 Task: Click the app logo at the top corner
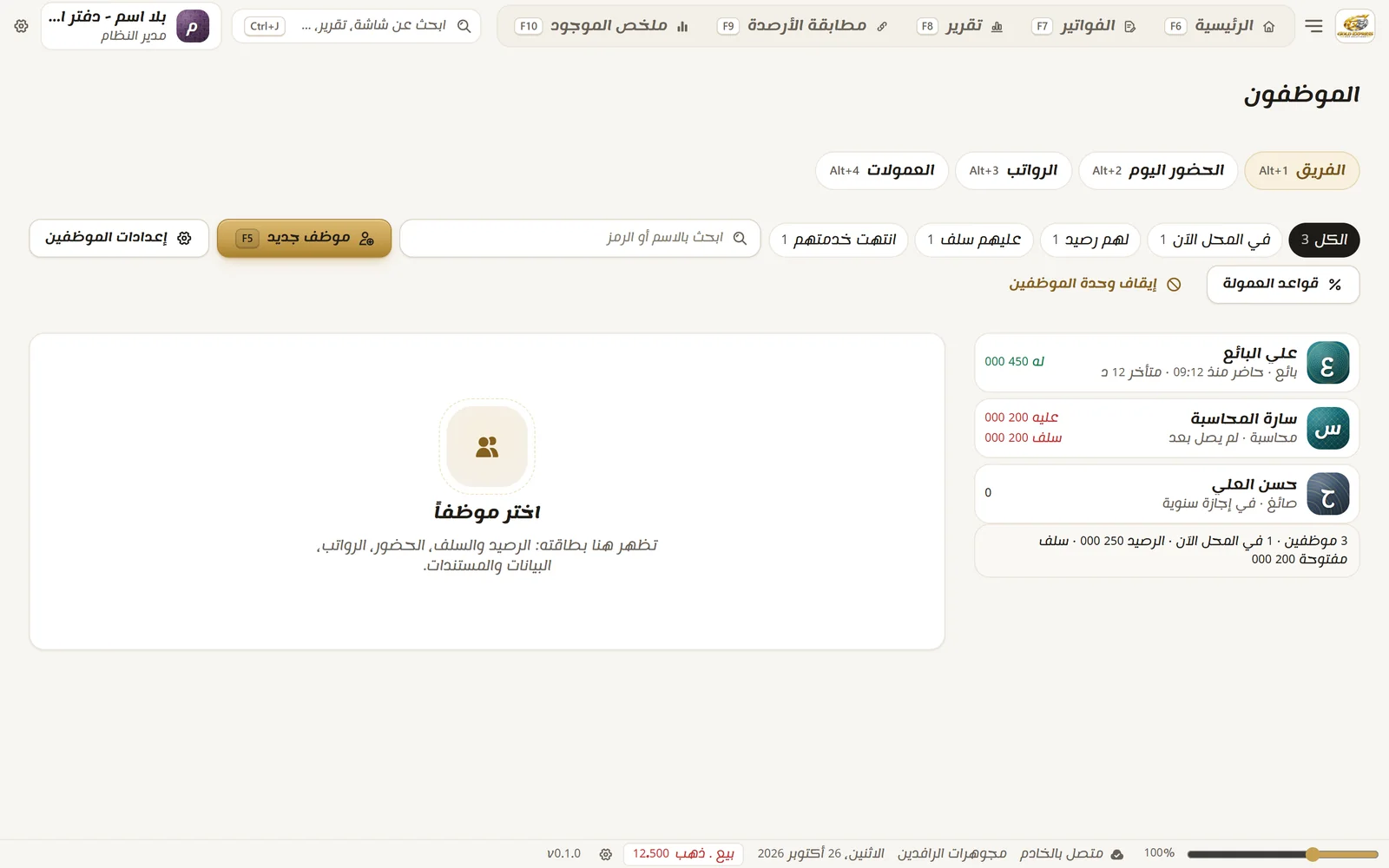pos(1354,26)
